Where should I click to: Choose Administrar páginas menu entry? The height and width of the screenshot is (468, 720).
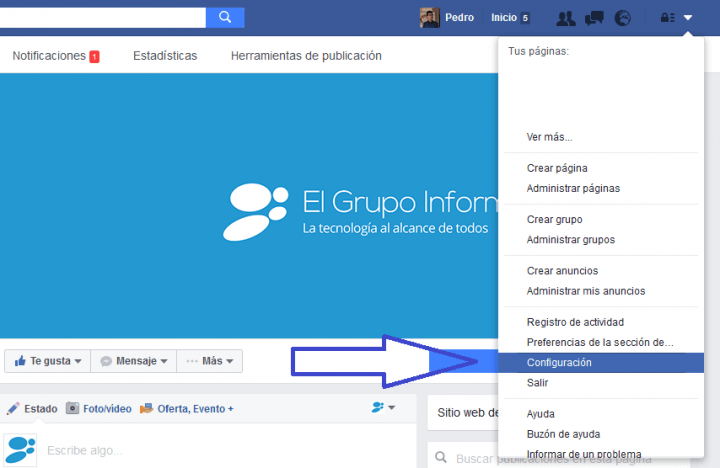(573, 188)
